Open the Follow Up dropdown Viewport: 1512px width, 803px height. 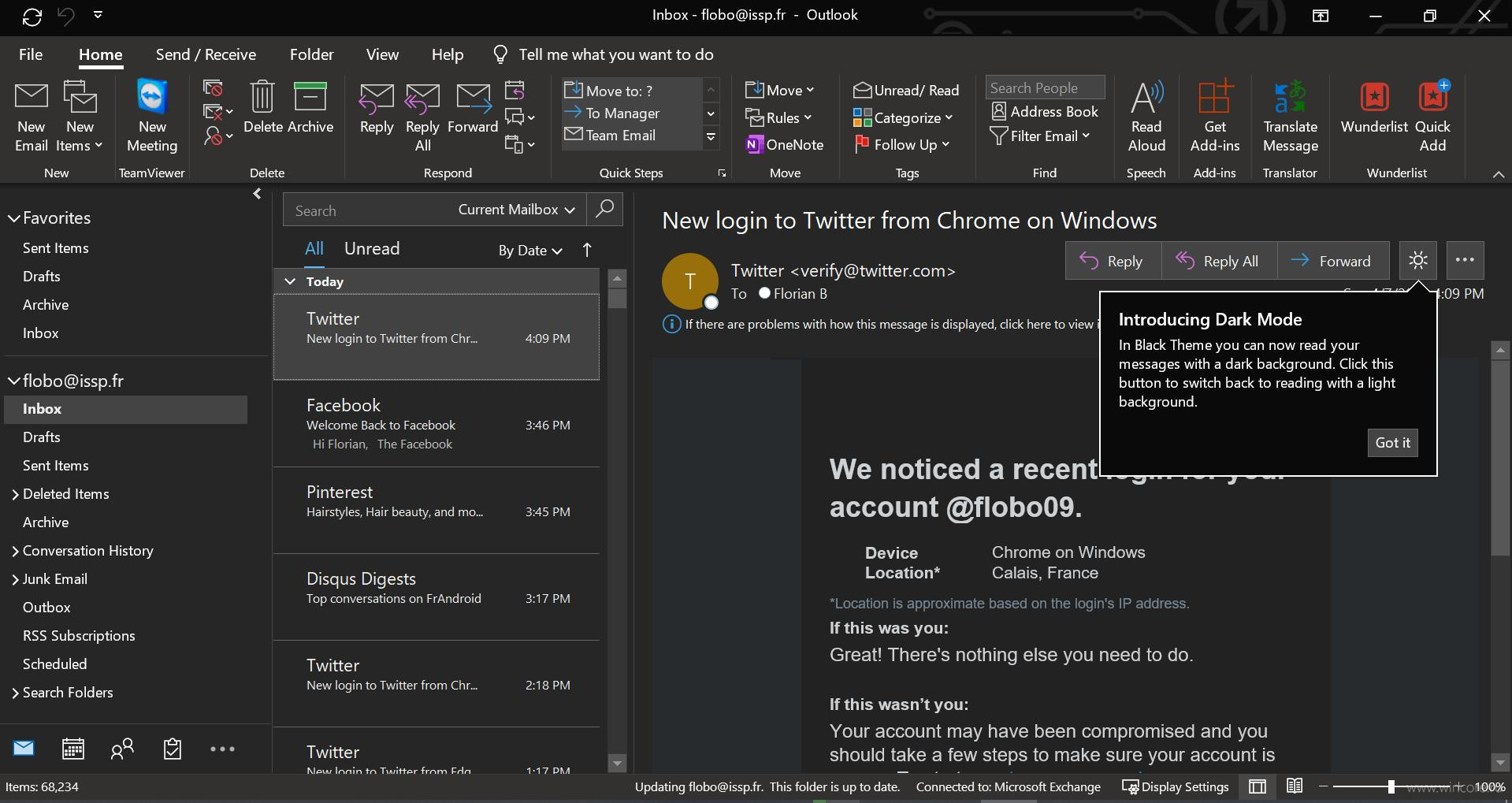(902, 144)
